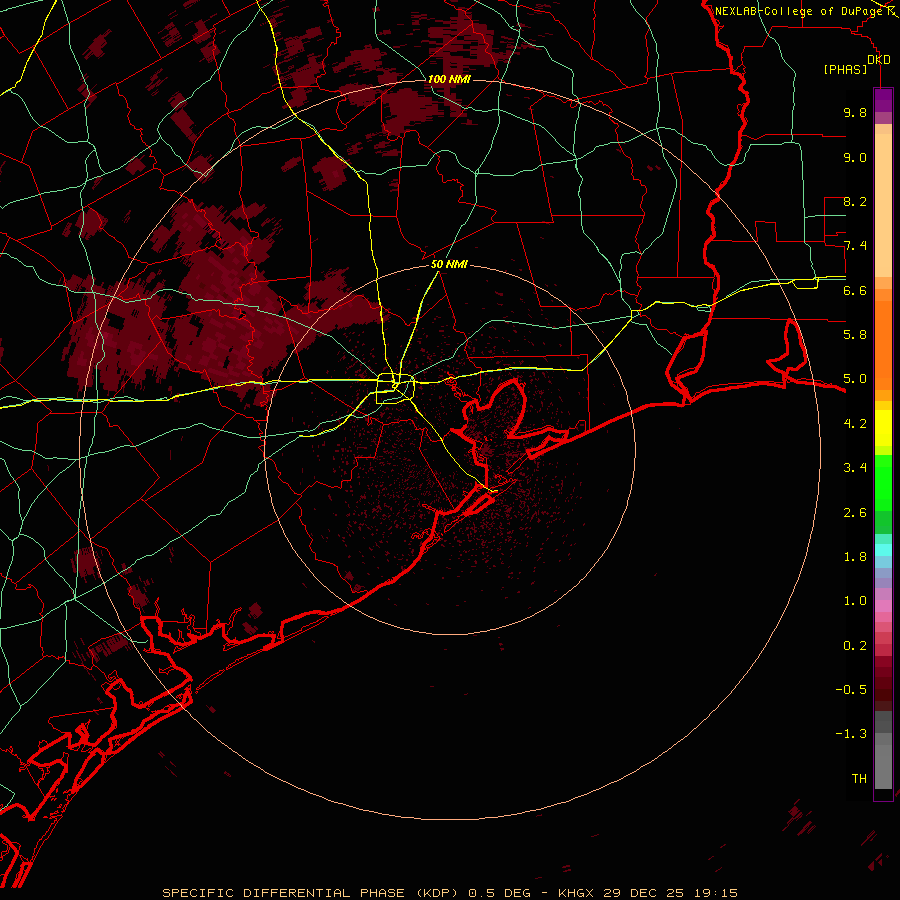Screen dimensions: 900x900
Task: Select the 50 NMI range ring label
Action: coord(449,264)
